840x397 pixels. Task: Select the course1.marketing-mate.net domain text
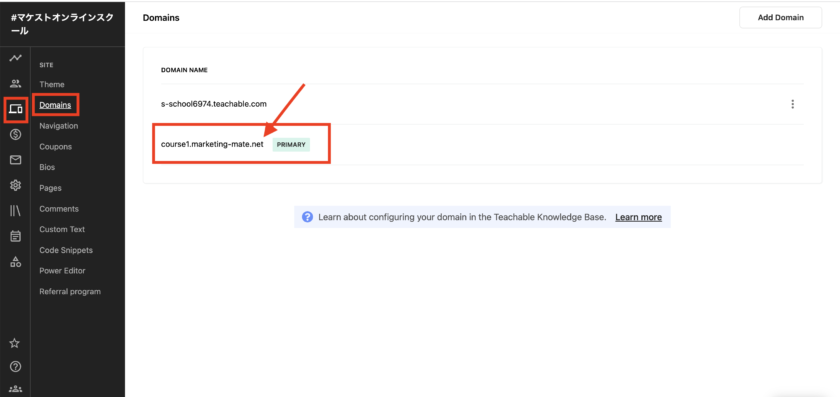coord(212,144)
